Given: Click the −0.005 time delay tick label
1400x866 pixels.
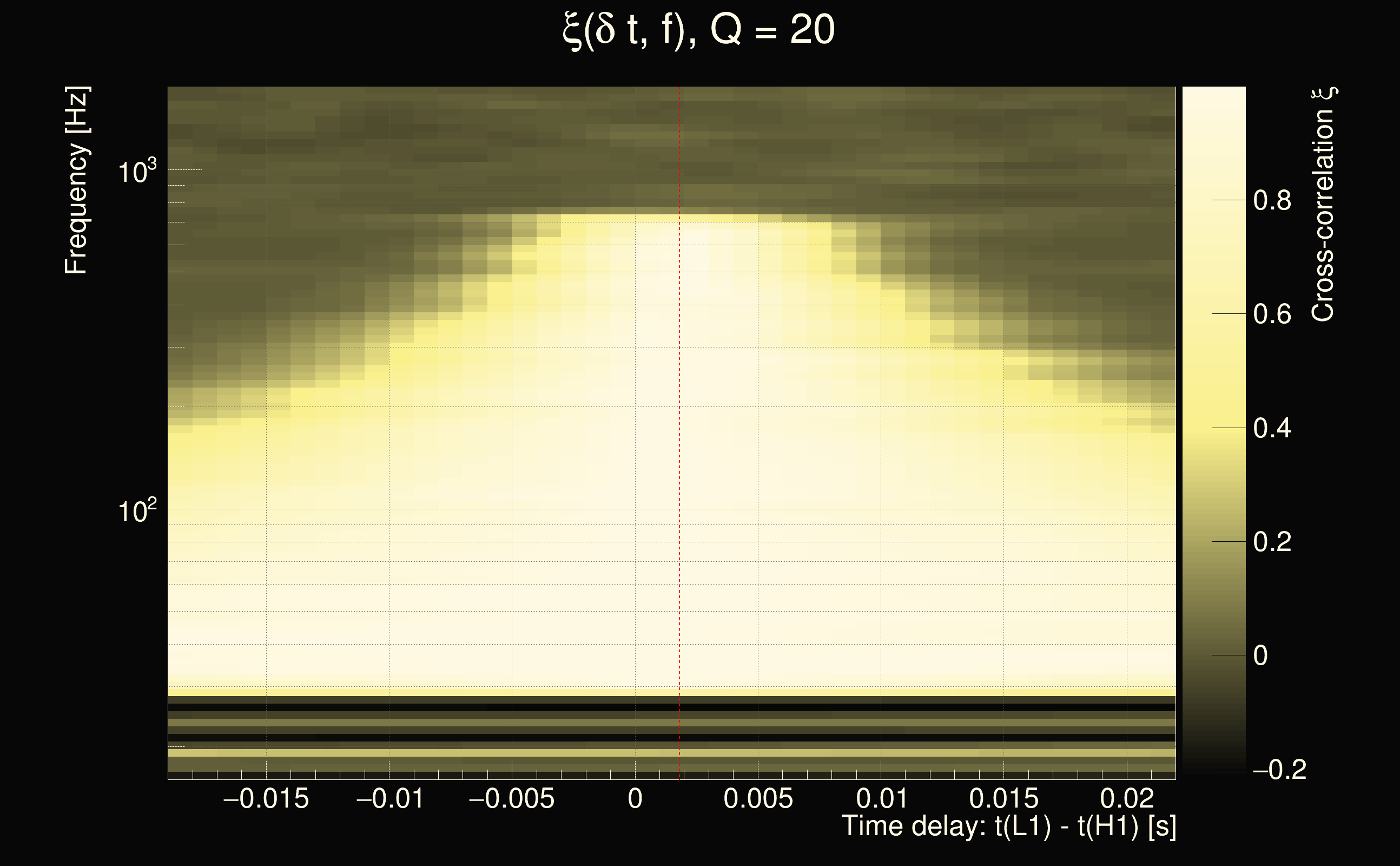Looking at the screenshot, I should [512, 798].
